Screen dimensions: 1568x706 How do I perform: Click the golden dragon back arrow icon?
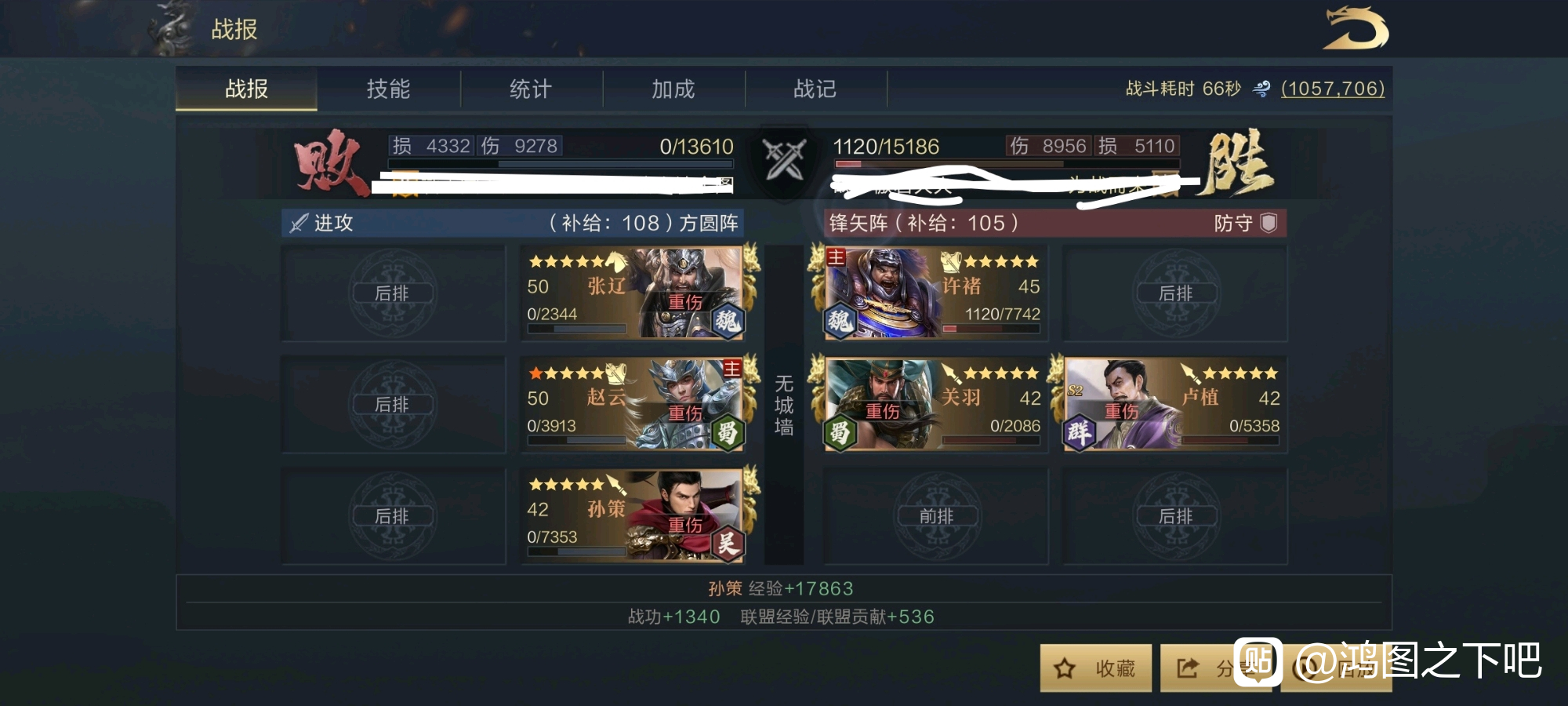tap(1356, 29)
